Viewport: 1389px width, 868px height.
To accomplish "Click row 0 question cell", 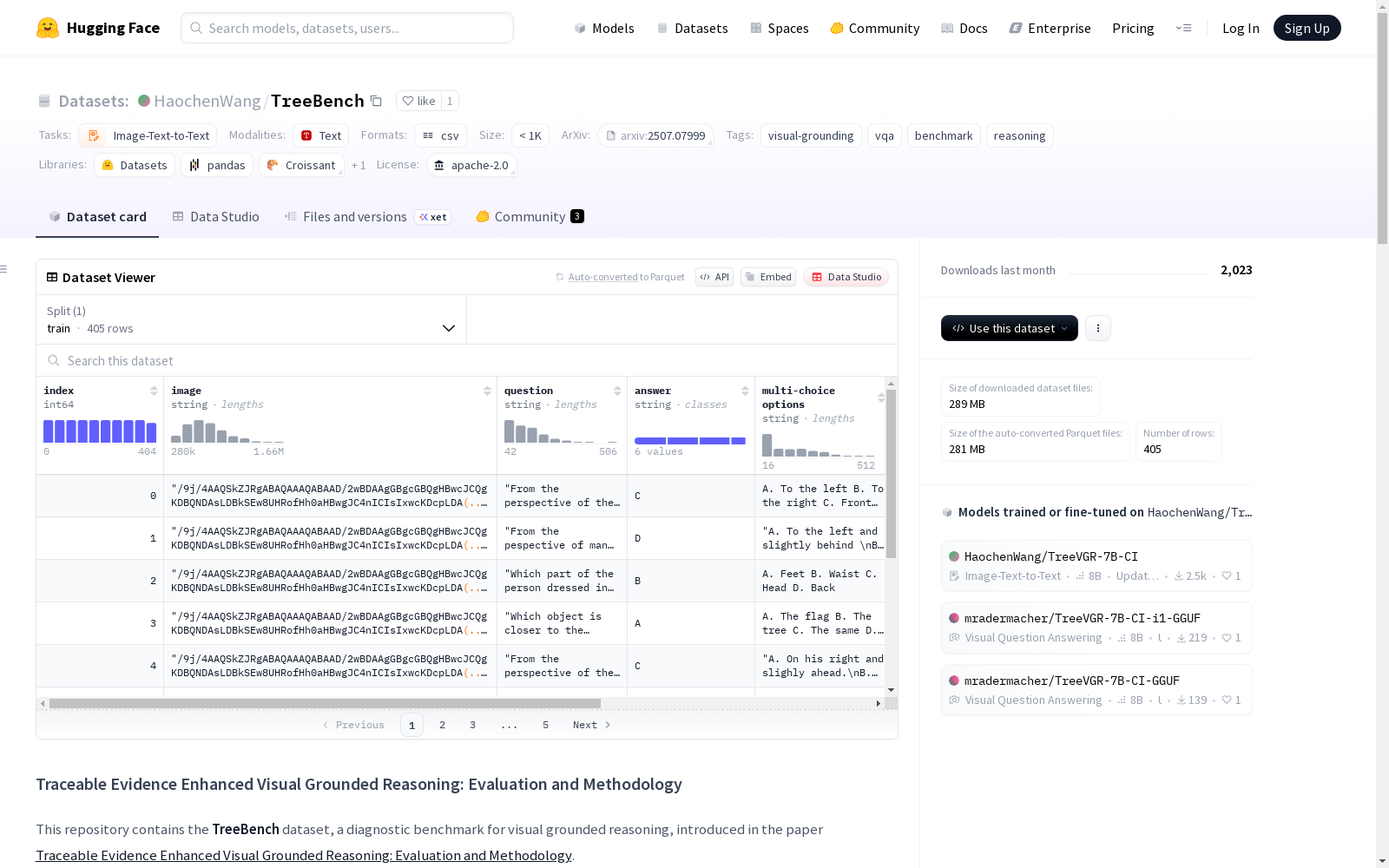I will [563, 496].
